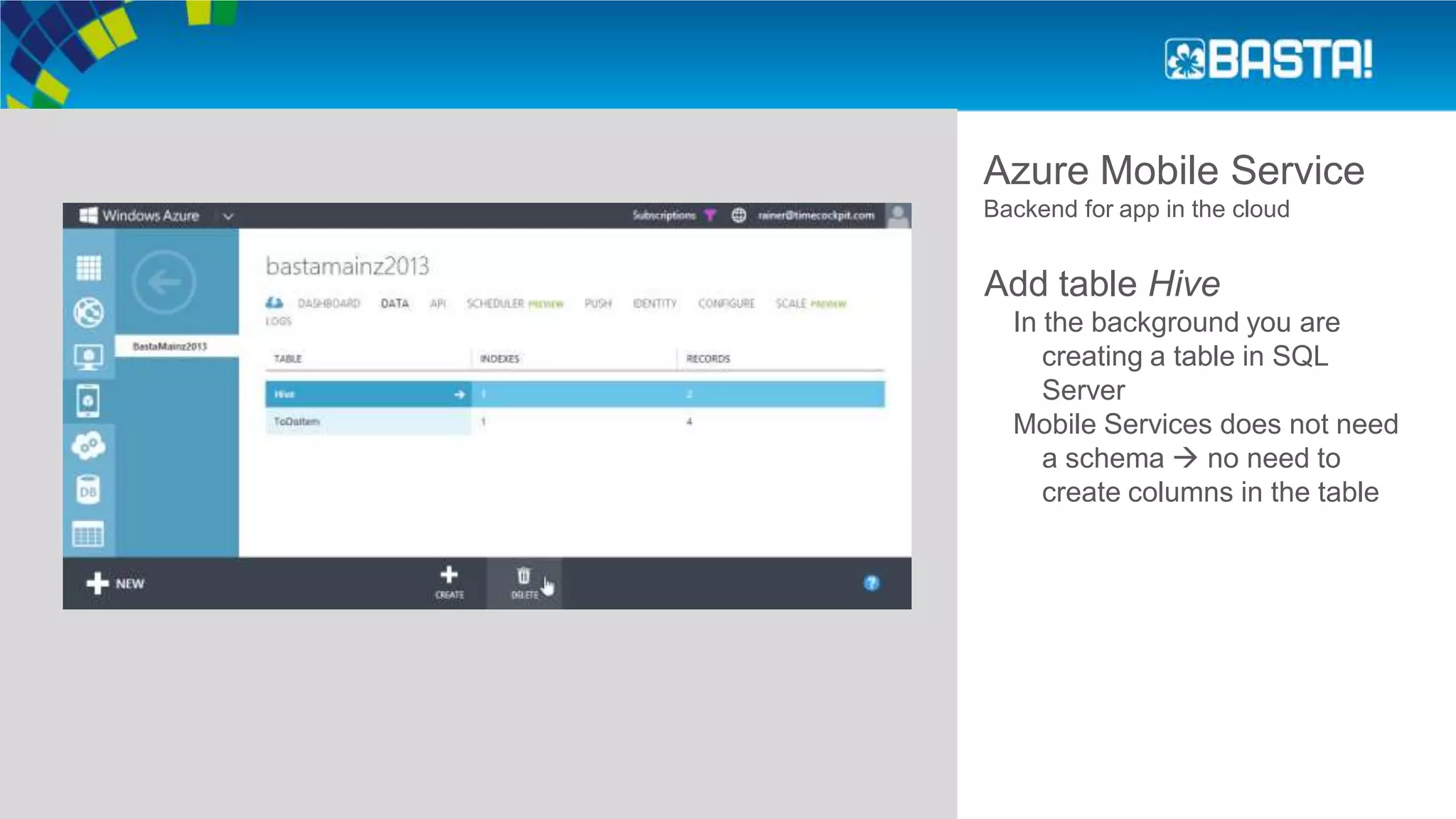Switch to the IDENTITY tab
1456x819 pixels.
tap(655, 304)
